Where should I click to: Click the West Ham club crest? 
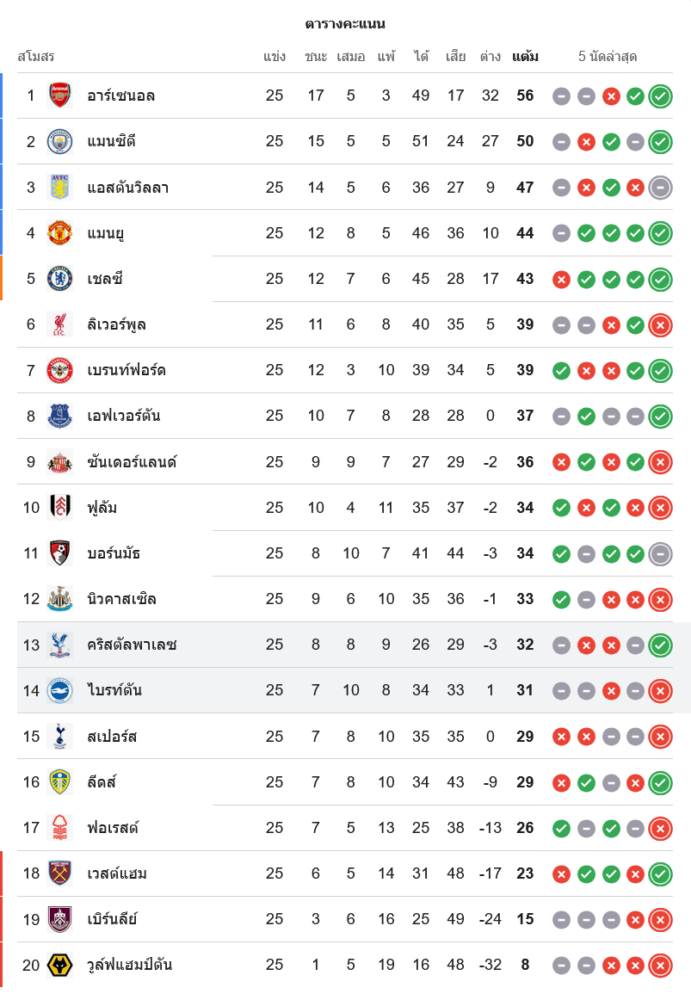click(60, 873)
